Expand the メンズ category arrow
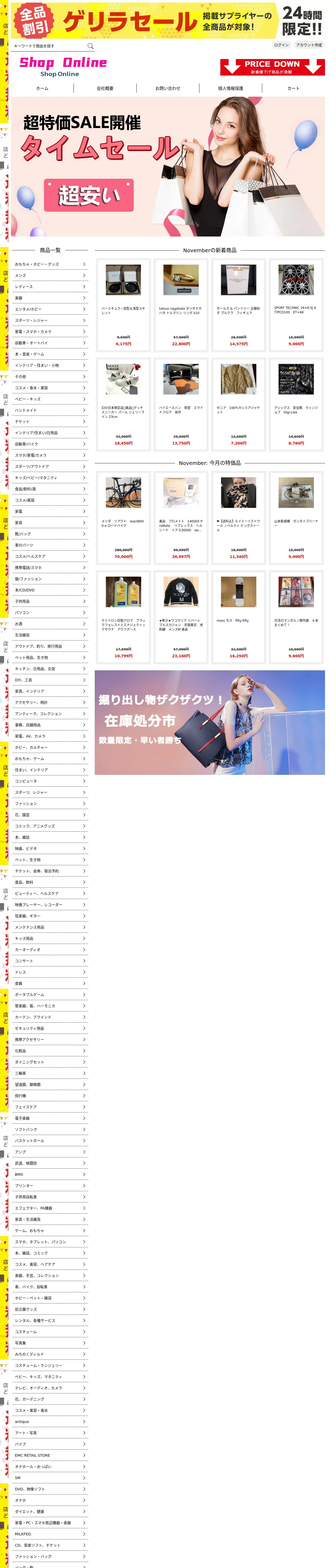336x1568 pixels. click(84, 275)
